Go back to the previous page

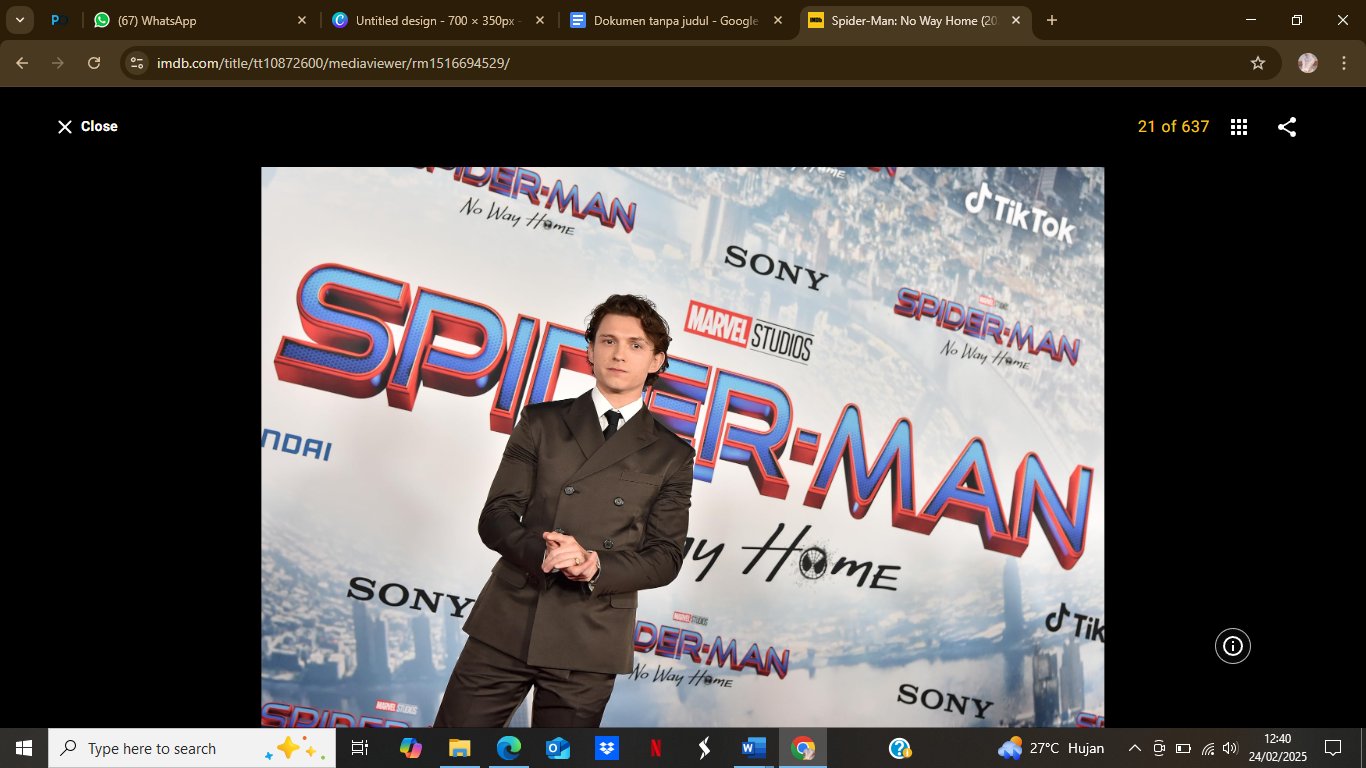tap(22, 63)
